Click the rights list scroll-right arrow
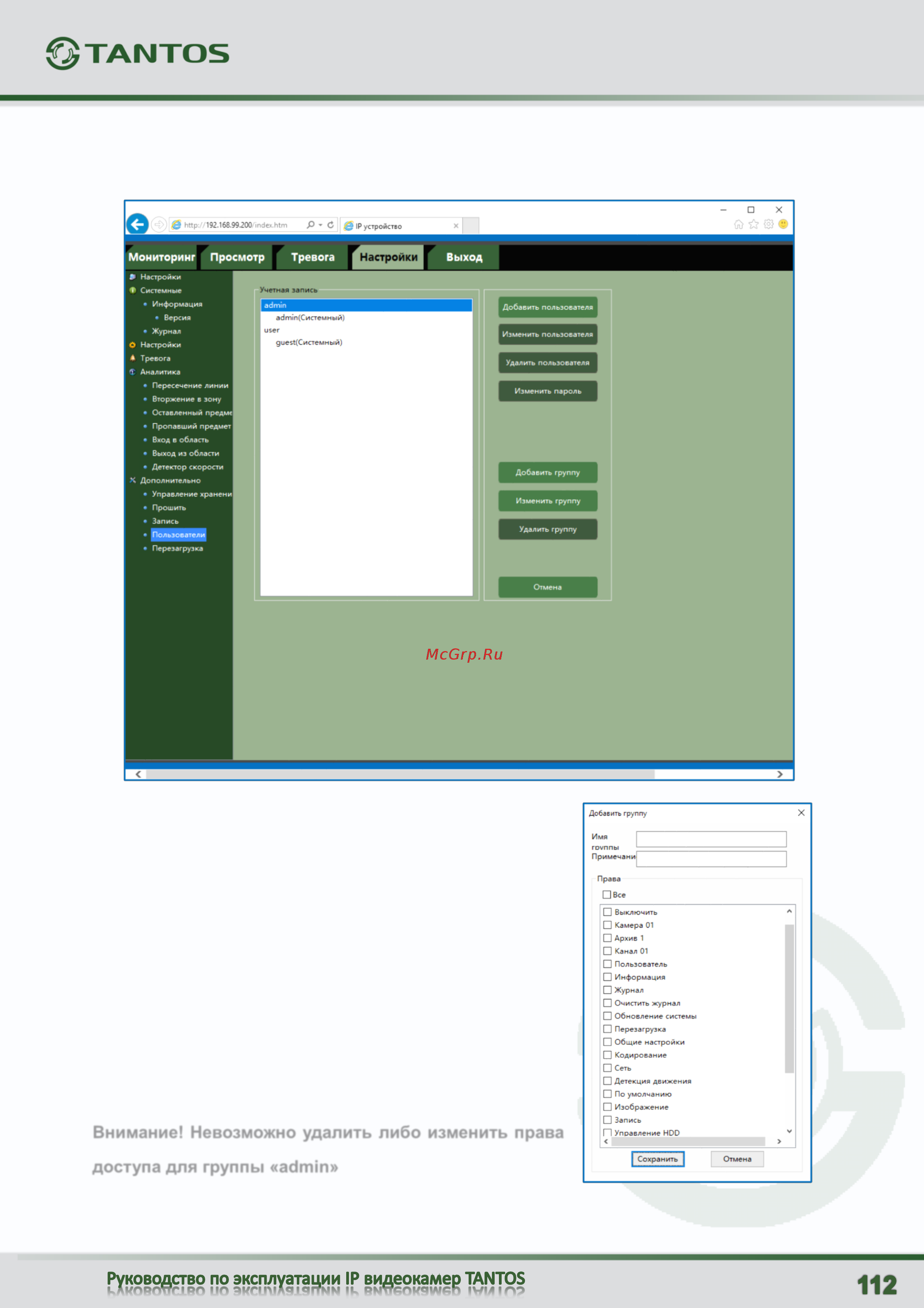 pos(779,1142)
